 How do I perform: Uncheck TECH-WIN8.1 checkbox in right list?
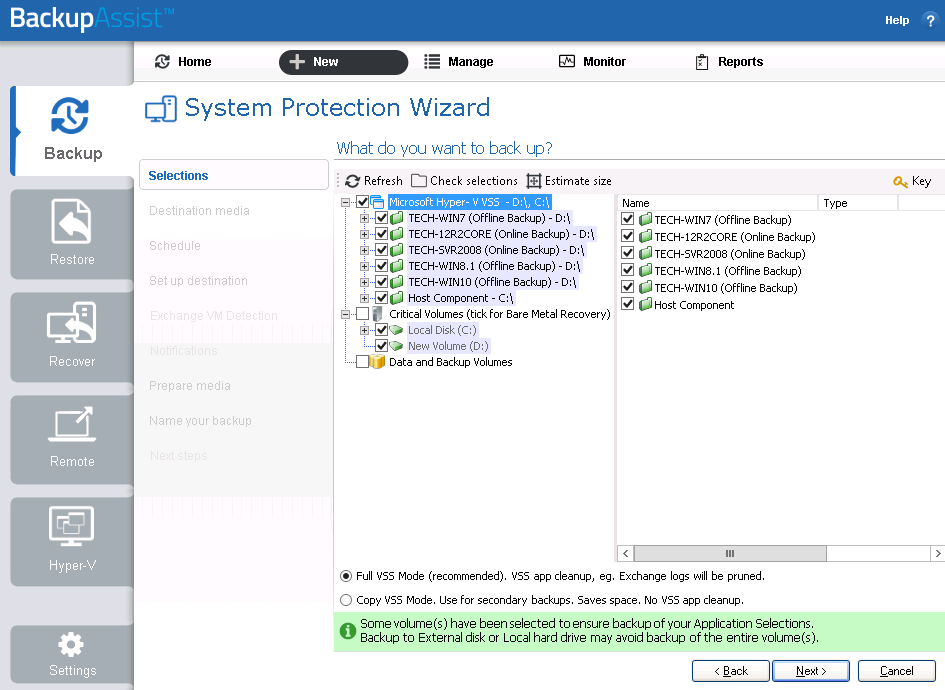[627, 270]
